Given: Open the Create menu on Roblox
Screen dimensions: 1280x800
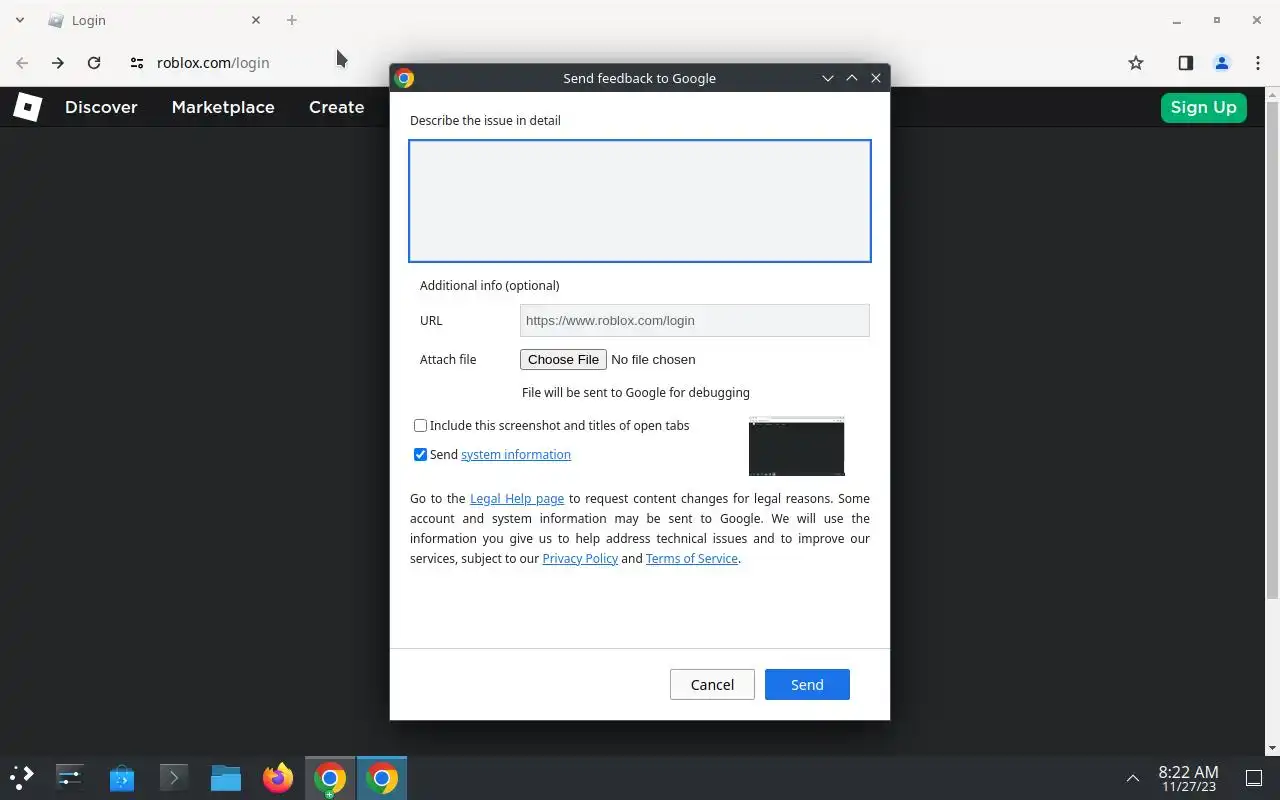Looking at the screenshot, I should [336, 107].
